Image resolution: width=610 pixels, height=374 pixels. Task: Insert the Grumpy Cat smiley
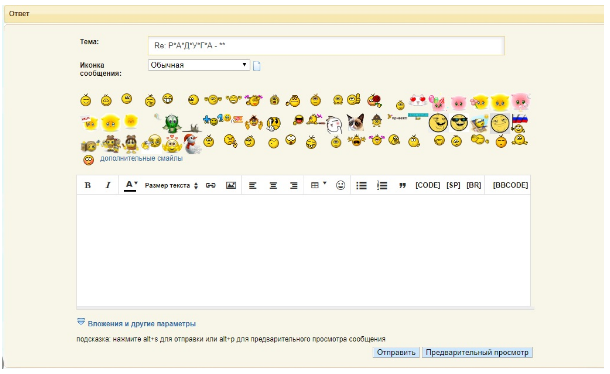(355, 122)
